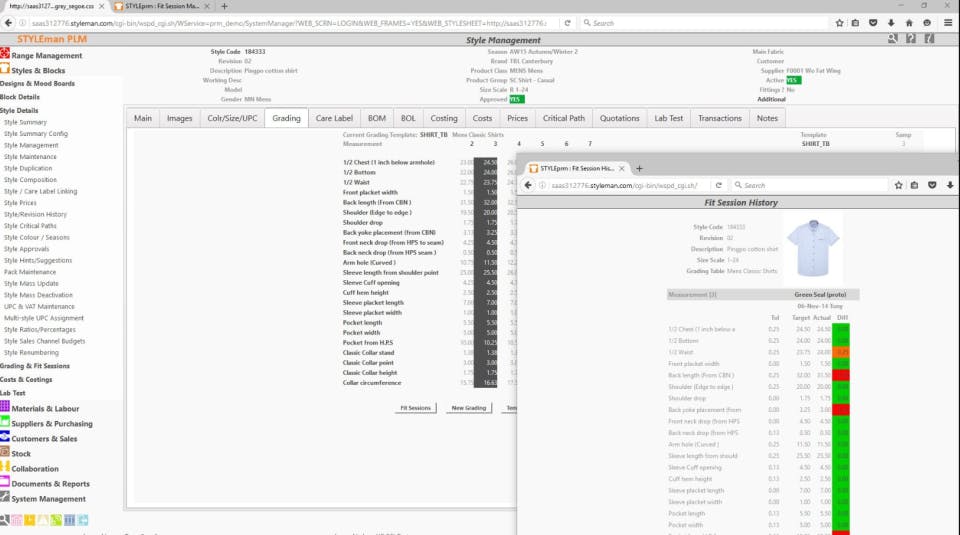
Task: Switch to the Main tab
Action: (143, 118)
